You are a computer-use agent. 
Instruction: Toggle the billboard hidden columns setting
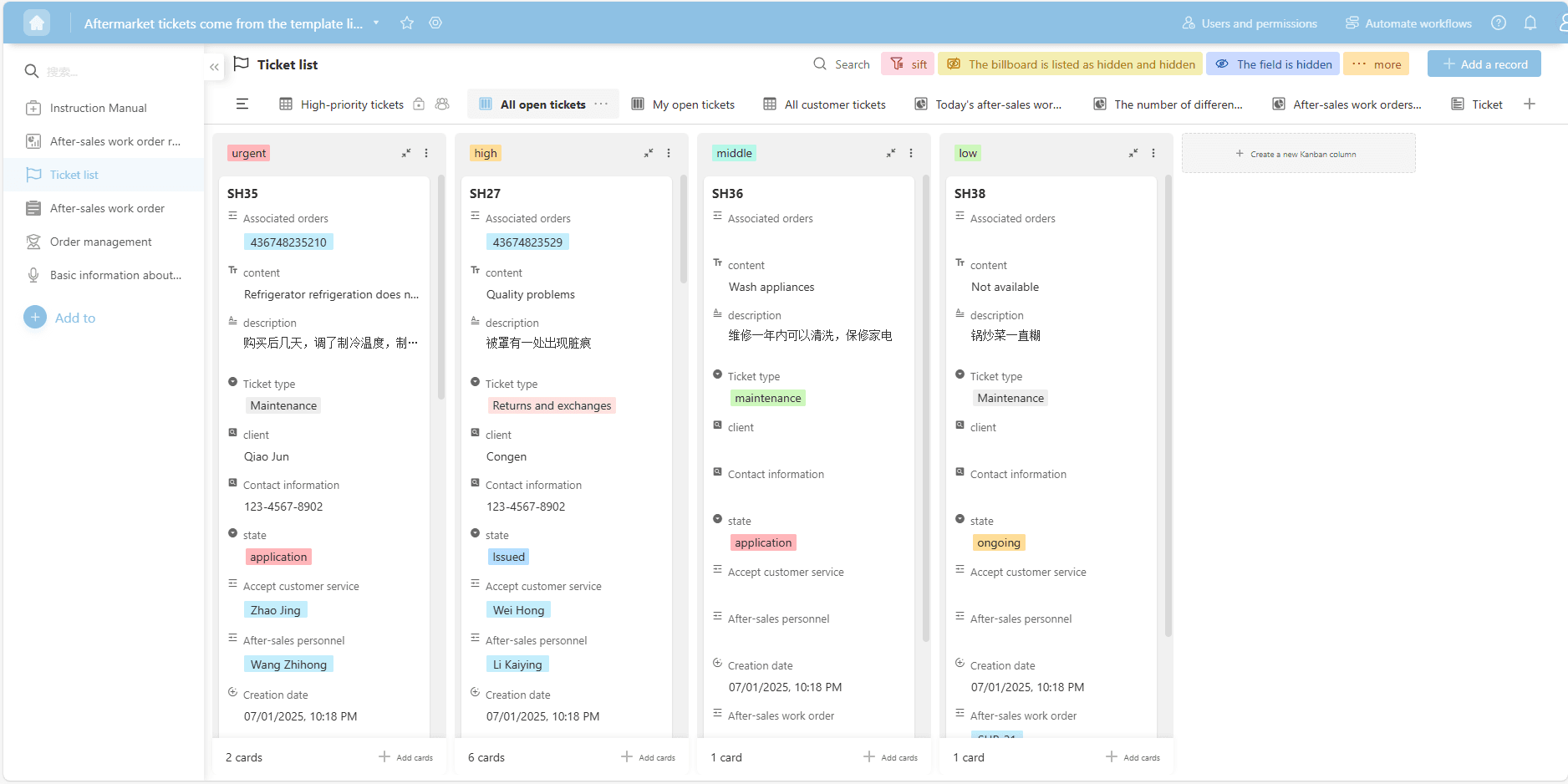1070,64
